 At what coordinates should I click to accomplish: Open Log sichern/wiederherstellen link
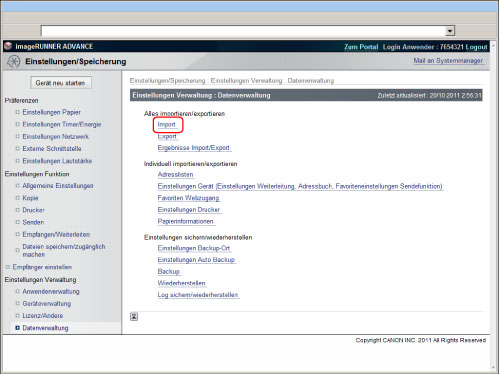[x=198, y=295]
